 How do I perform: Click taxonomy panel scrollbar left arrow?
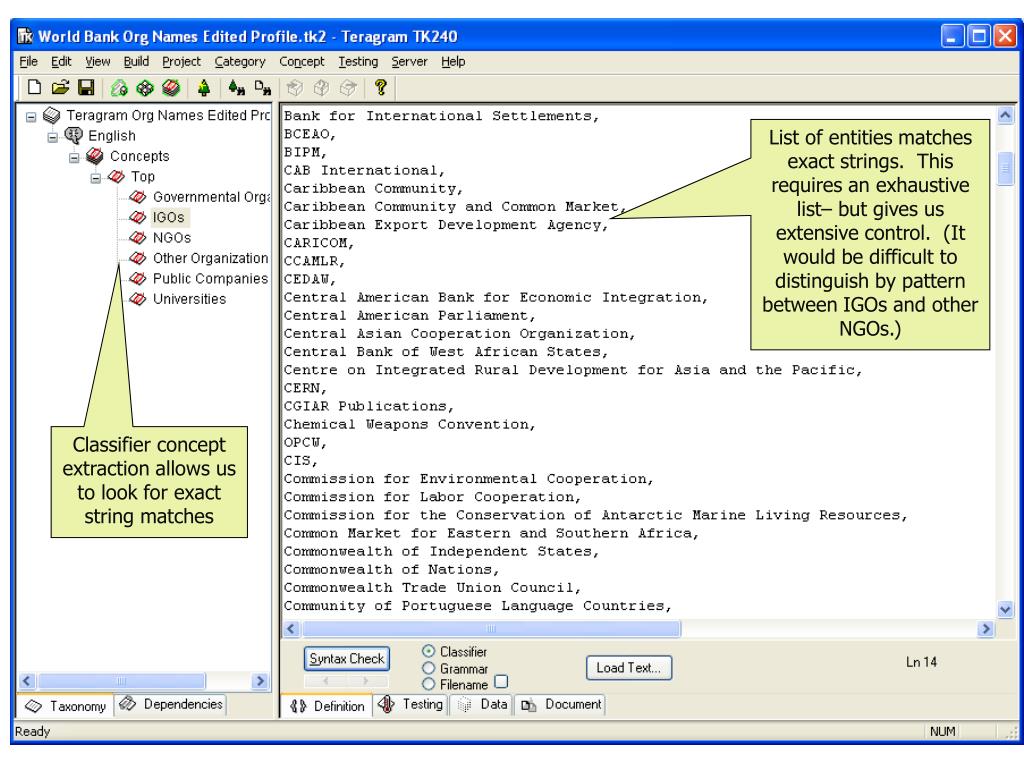27,680
